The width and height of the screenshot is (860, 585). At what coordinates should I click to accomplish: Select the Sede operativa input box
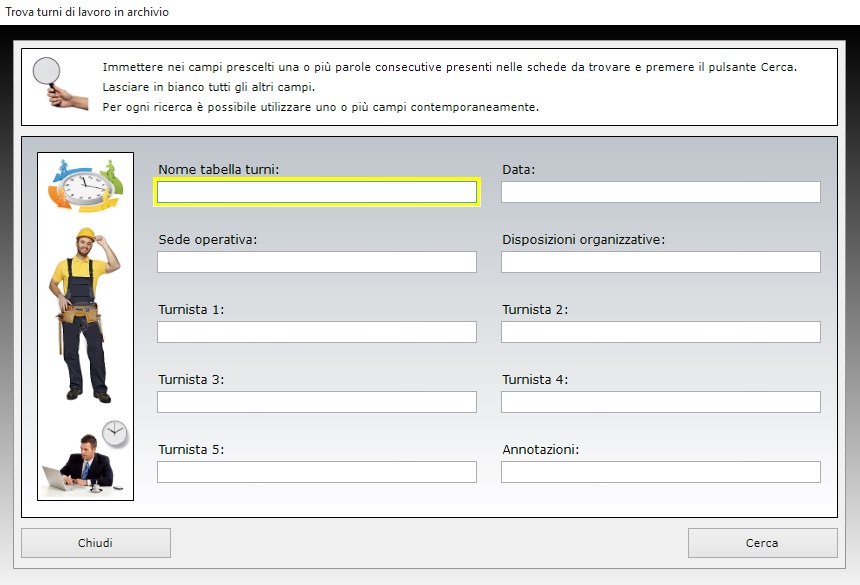click(316, 262)
